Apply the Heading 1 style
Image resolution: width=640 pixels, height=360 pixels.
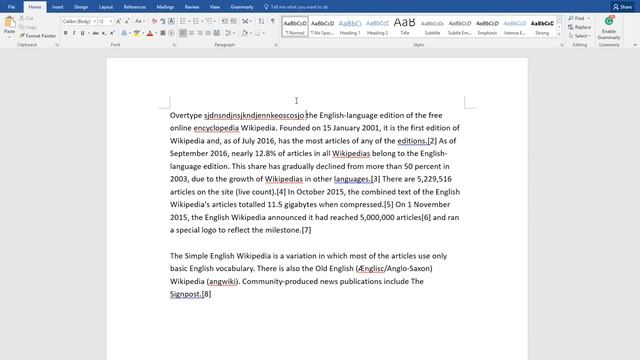point(350,27)
